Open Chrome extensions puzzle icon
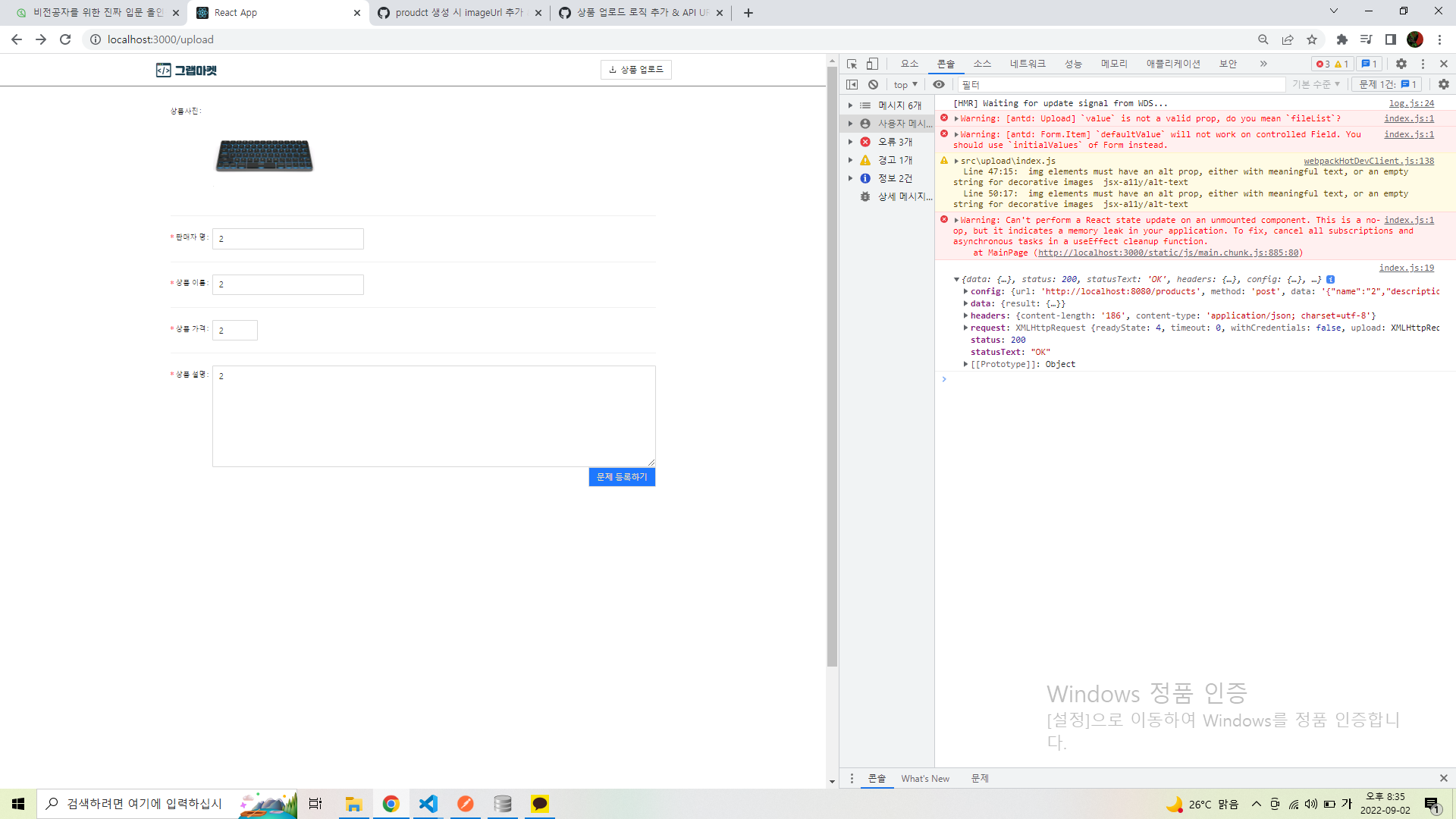Viewport: 1456px width, 819px height. pyautogui.click(x=1341, y=39)
